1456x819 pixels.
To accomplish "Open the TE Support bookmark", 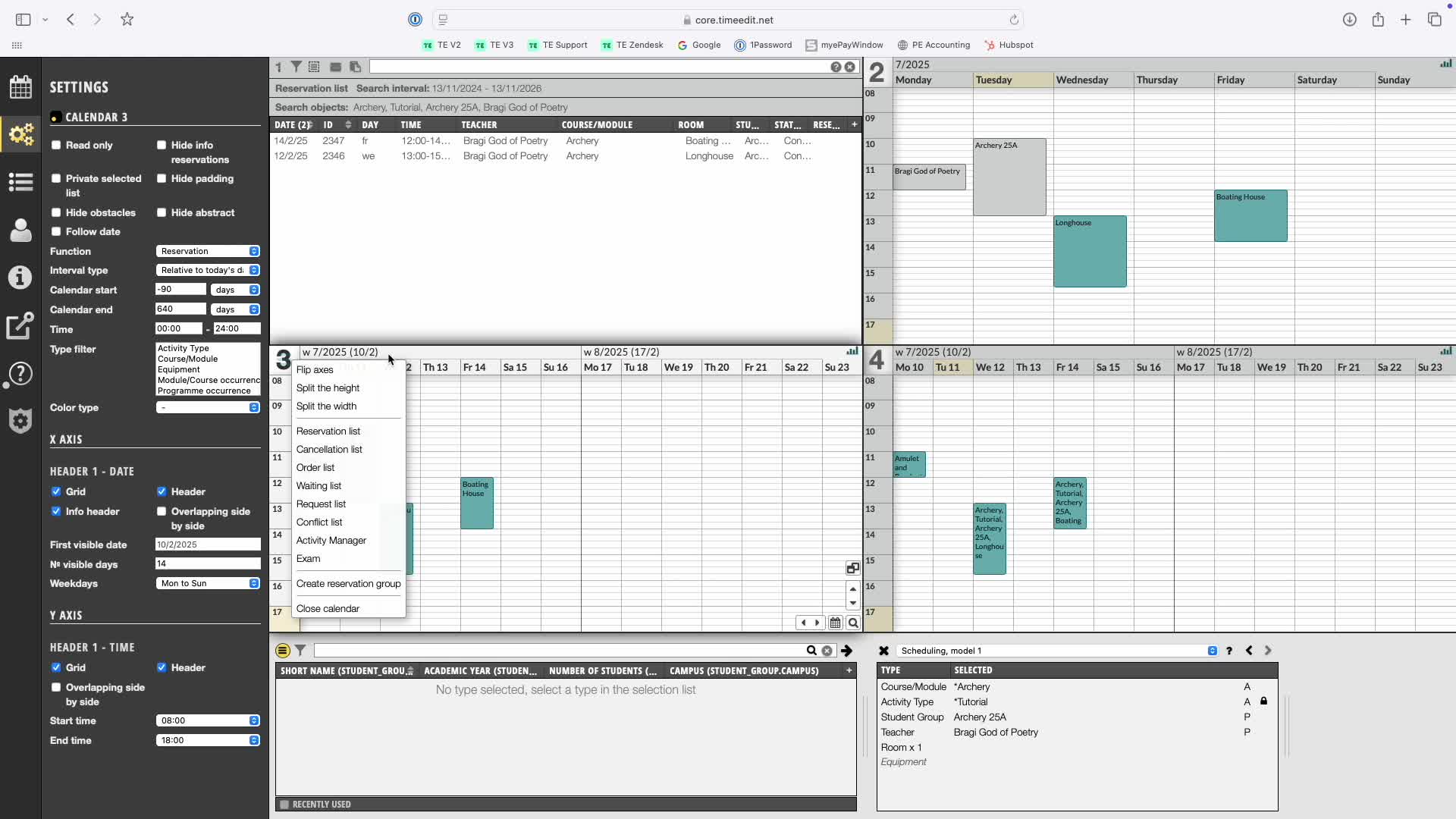I will coord(557,45).
